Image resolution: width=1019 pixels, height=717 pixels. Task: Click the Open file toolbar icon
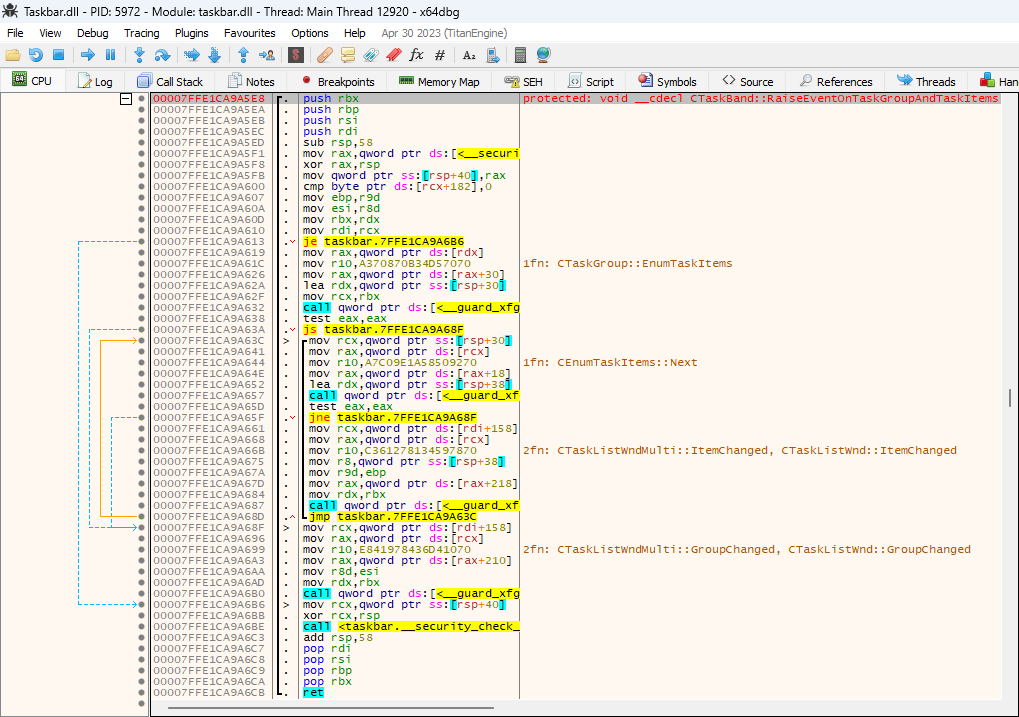click(x=13, y=55)
